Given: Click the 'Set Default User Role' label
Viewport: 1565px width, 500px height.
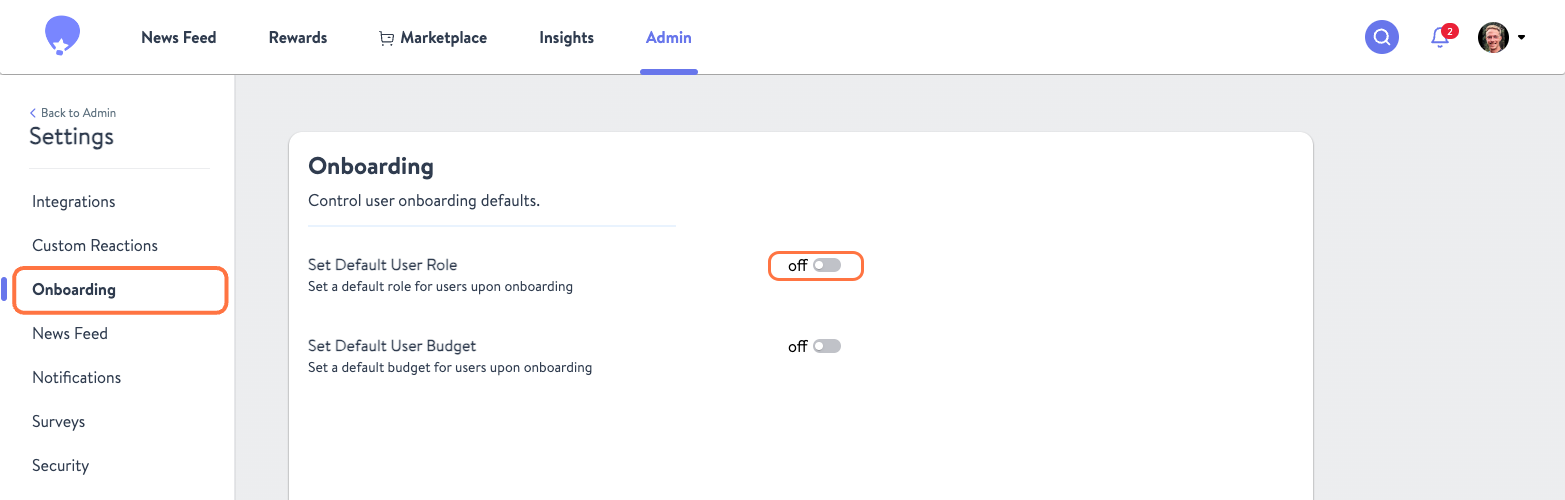Looking at the screenshot, I should (x=383, y=265).
